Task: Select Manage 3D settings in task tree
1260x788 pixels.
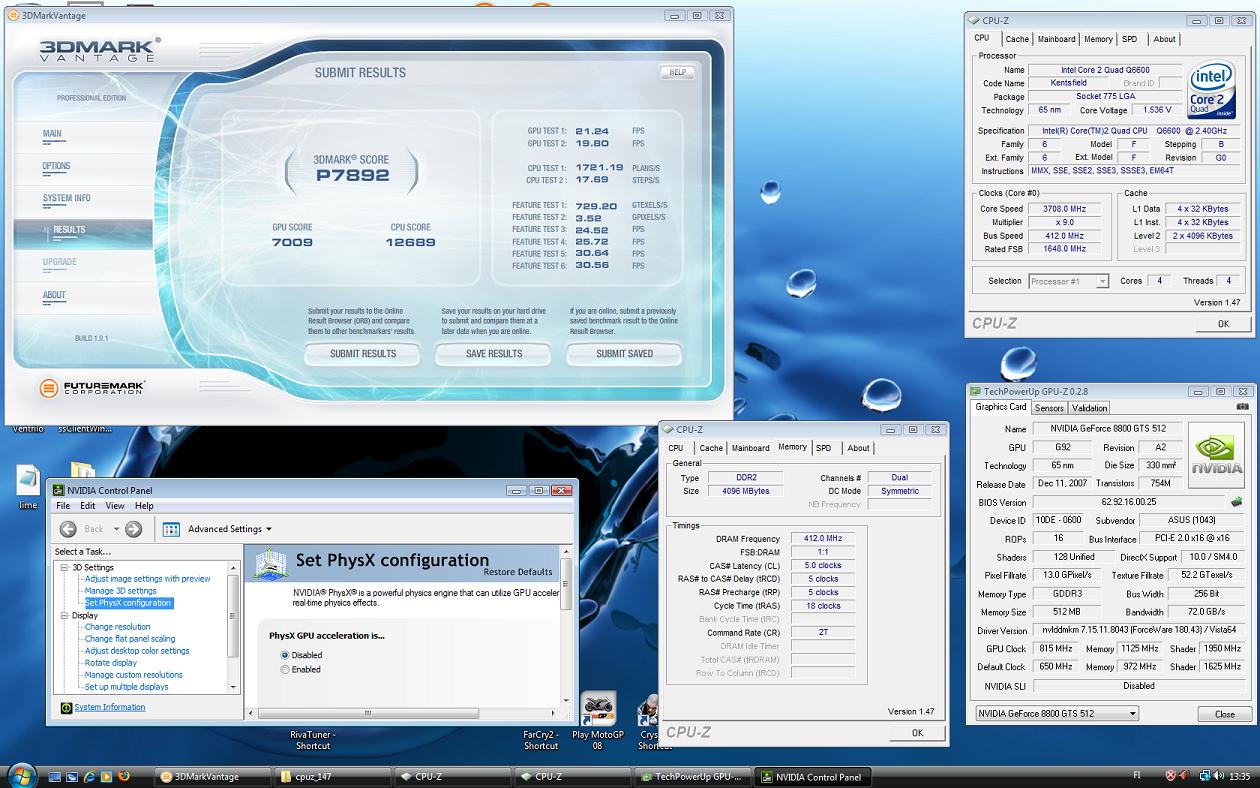Action: pos(121,590)
